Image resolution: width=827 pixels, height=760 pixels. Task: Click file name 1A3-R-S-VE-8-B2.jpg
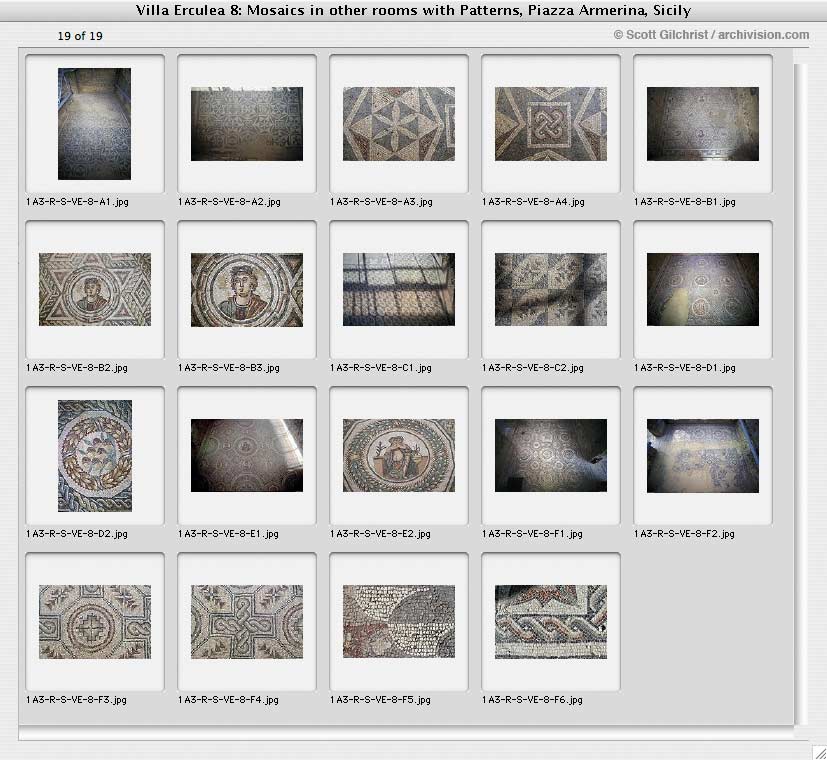(76, 368)
